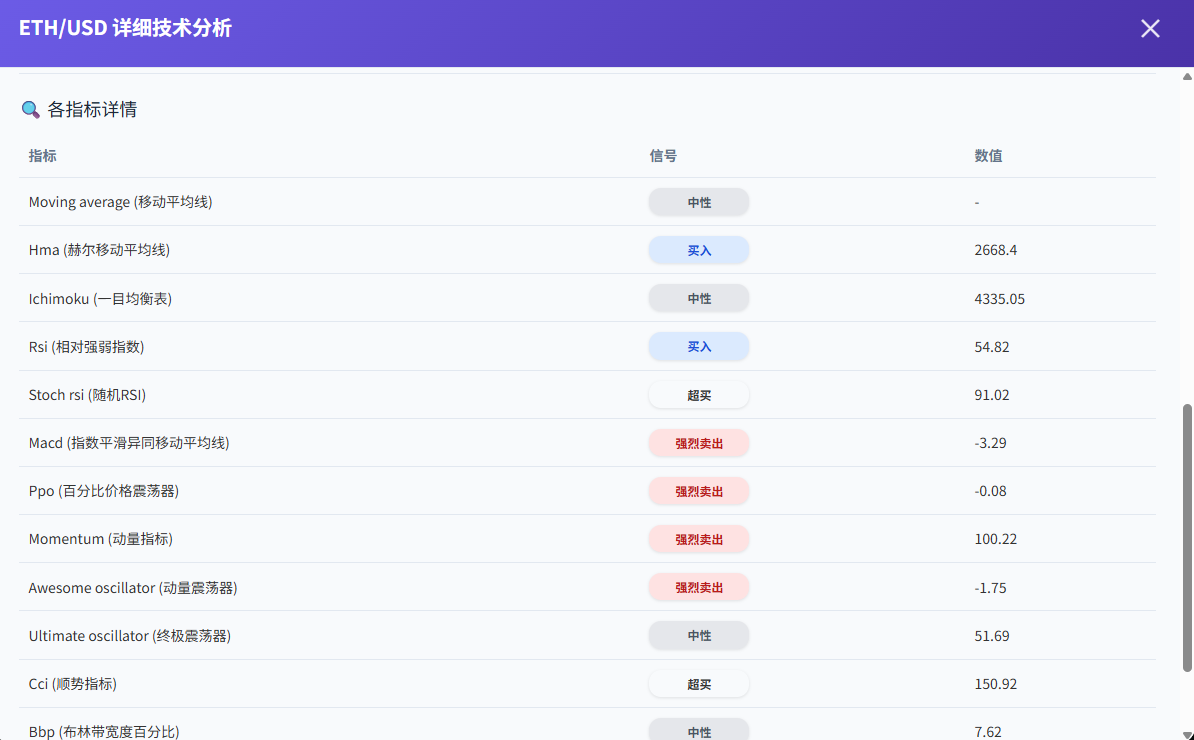Click the 超买 badge for Stoch rsi
Screen dimensions: 1194x740
click(x=699, y=395)
